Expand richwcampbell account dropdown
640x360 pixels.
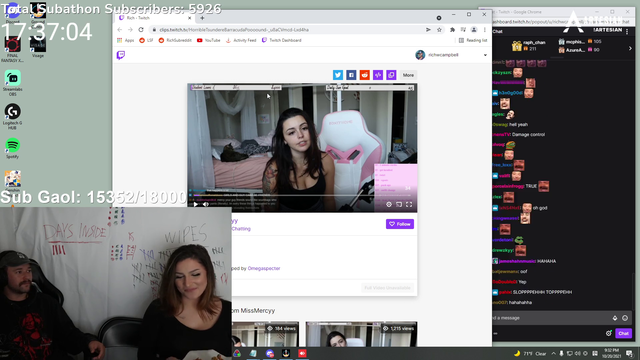[485, 55]
